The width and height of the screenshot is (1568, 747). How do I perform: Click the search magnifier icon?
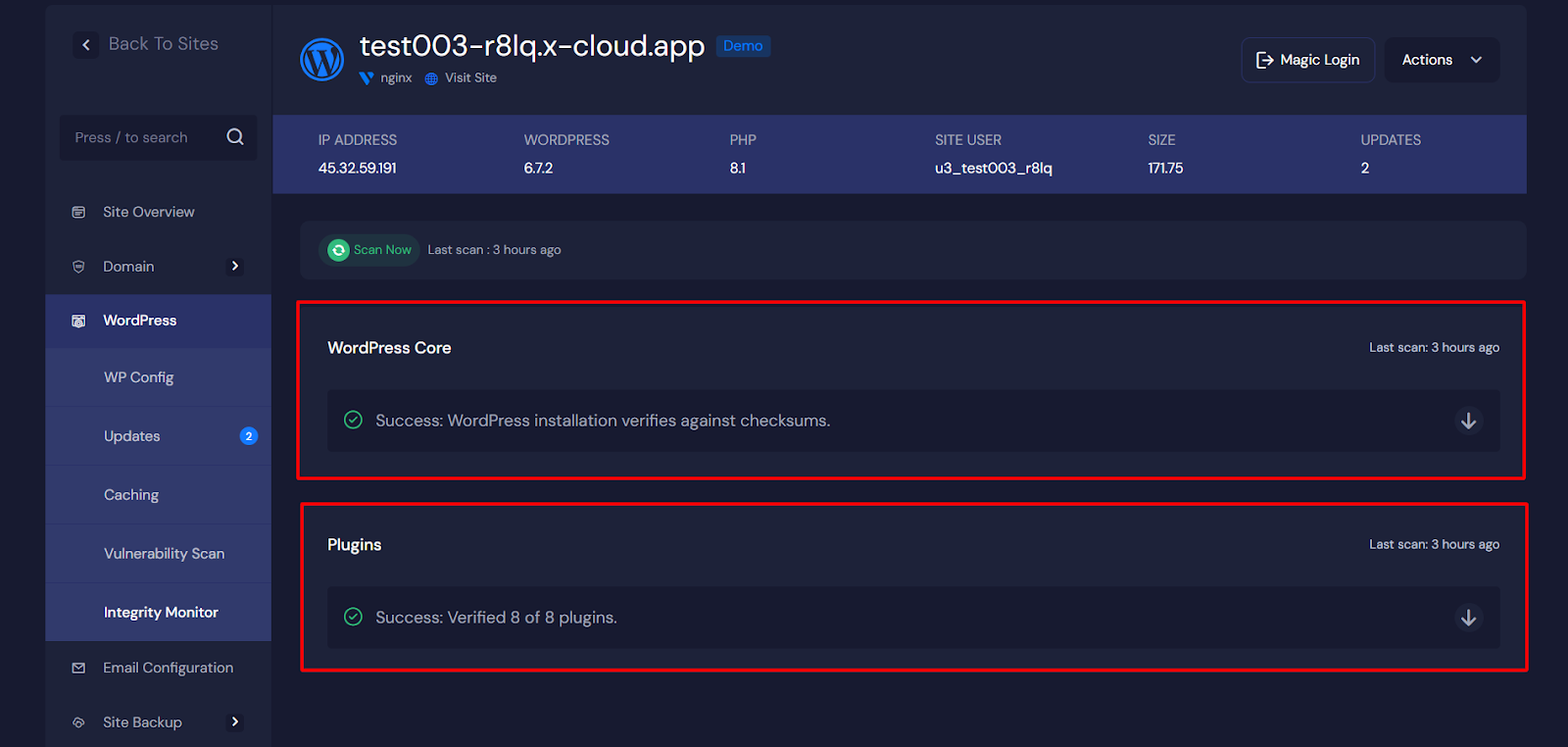point(235,137)
